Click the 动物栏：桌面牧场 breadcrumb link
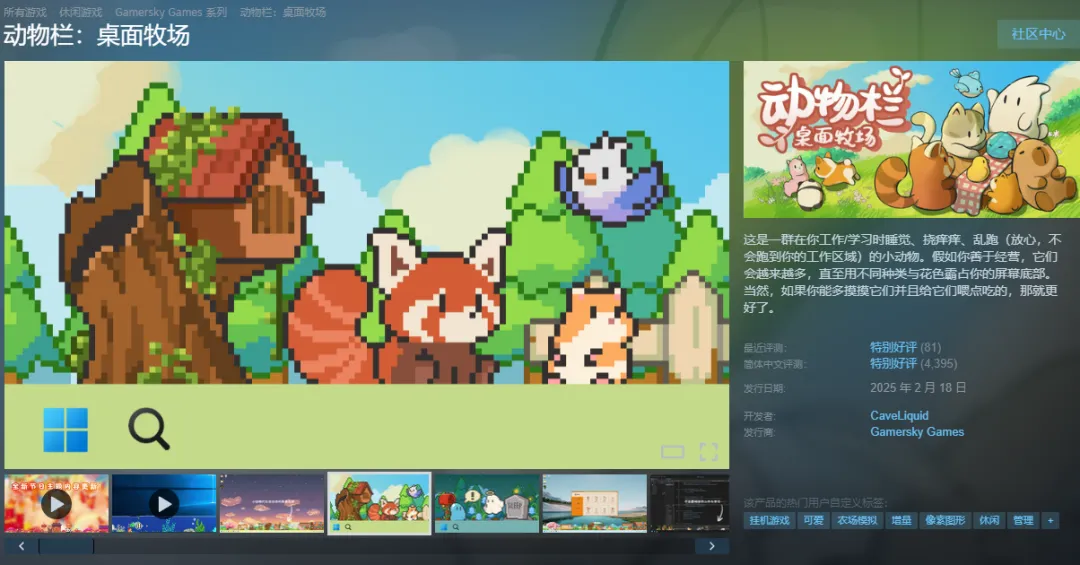Screen dimensions: 1080x565 tap(283, 12)
